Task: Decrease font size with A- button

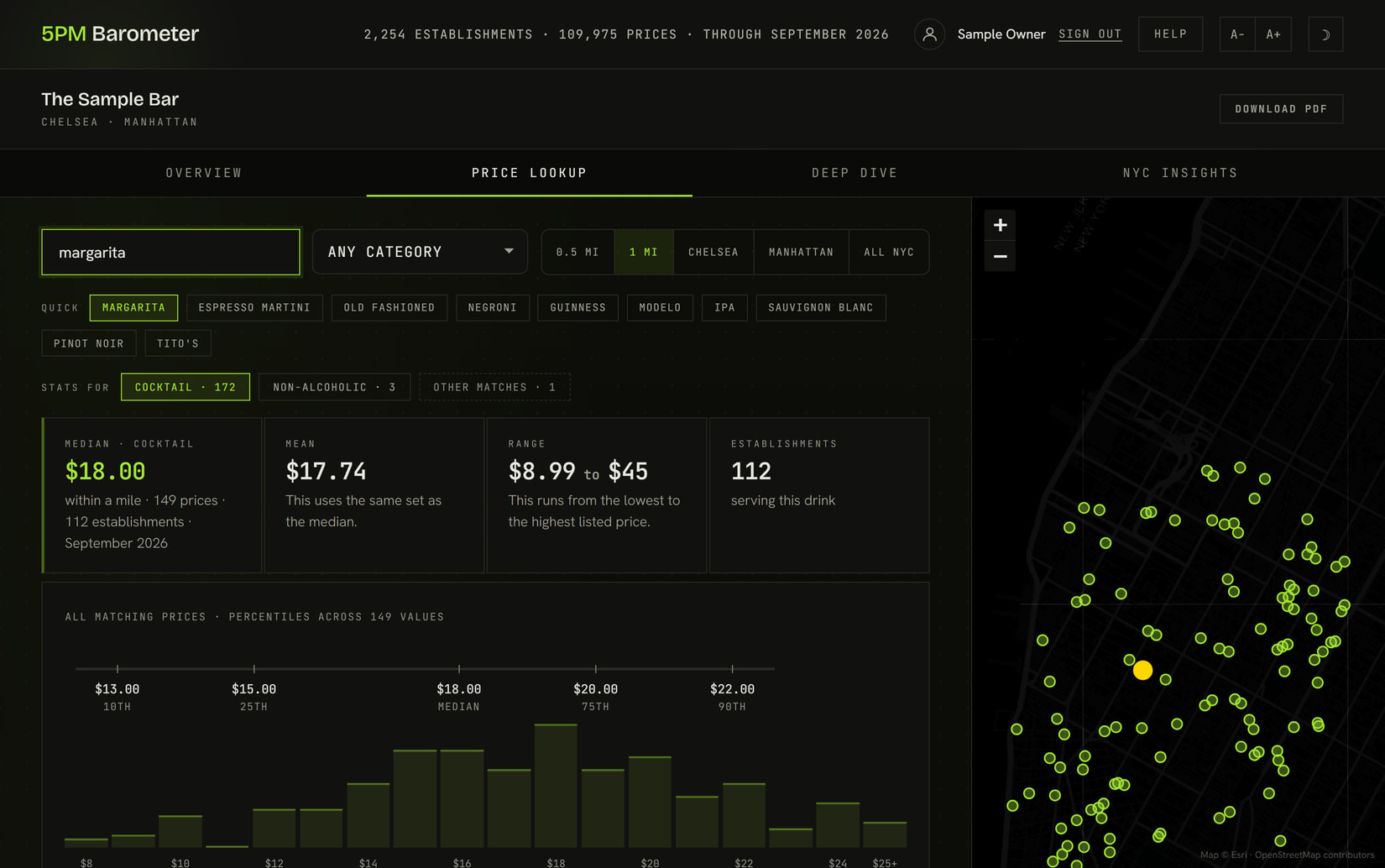Action: (x=1237, y=34)
